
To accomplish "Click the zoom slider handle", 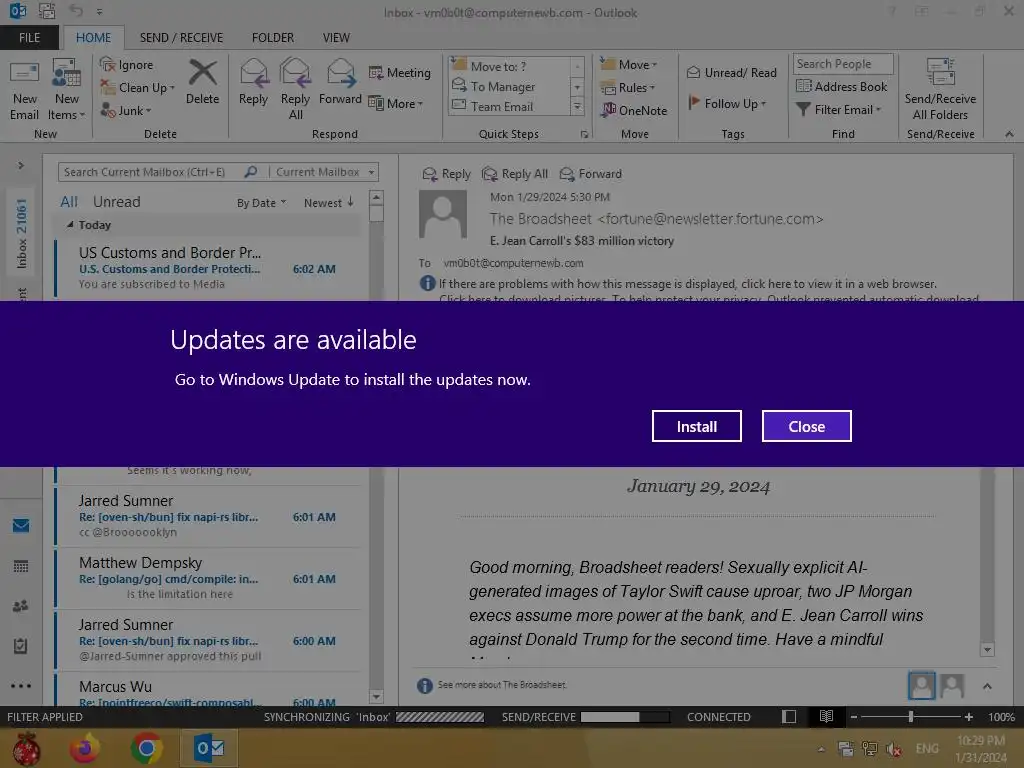I will pyautogui.click(x=910, y=717).
